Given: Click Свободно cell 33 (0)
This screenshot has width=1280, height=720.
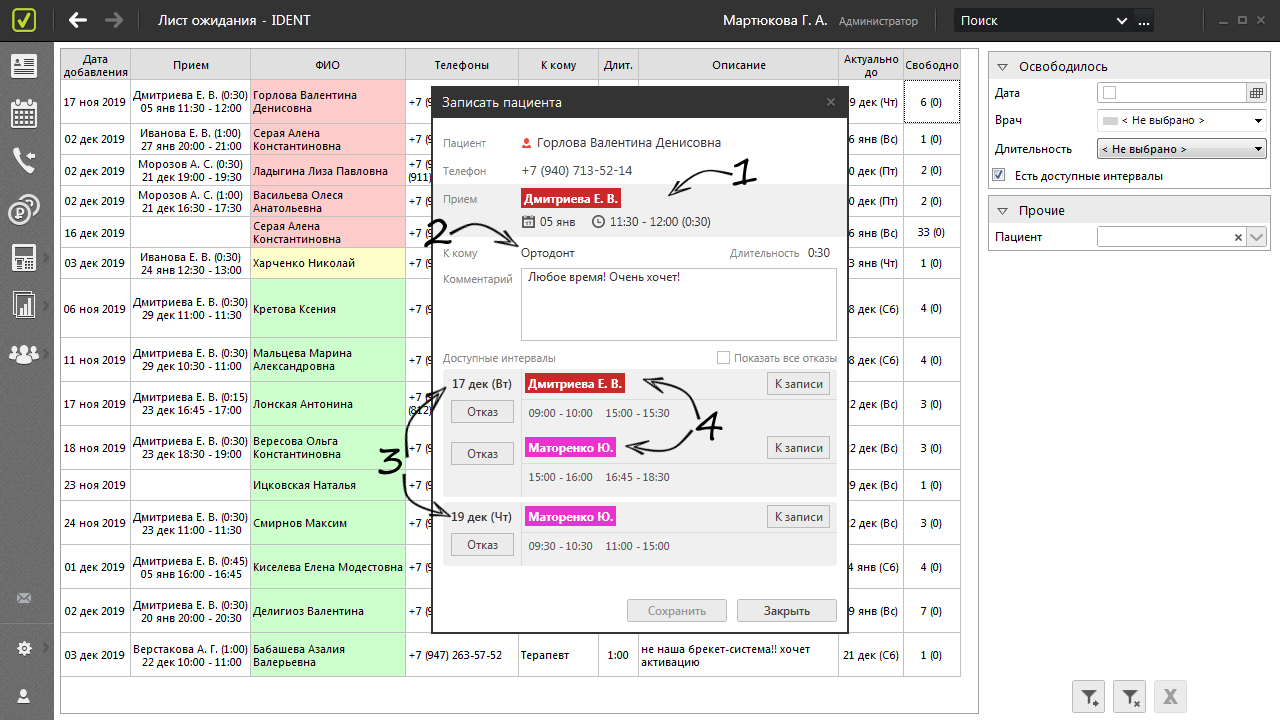Looking at the screenshot, I should [x=931, y=232].
